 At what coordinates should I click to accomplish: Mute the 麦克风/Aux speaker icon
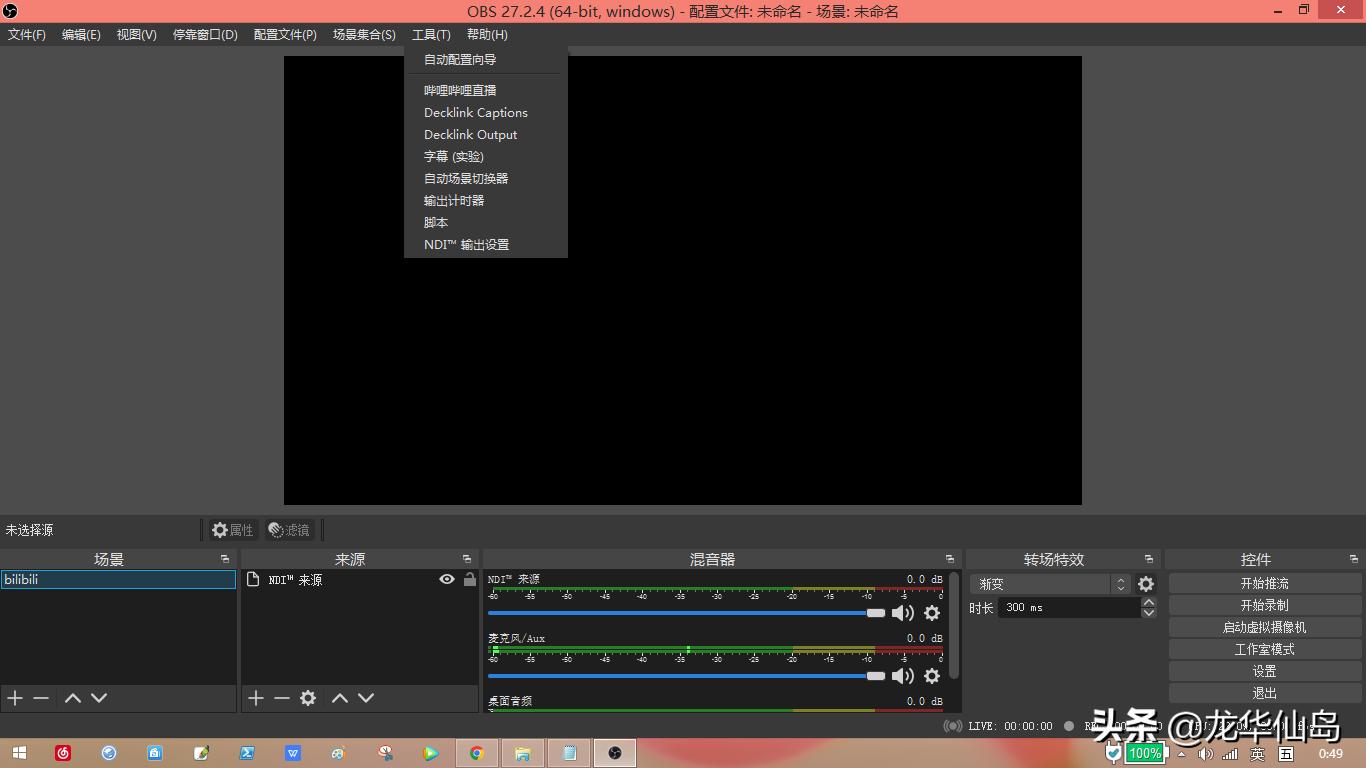[x=902, y=676]
